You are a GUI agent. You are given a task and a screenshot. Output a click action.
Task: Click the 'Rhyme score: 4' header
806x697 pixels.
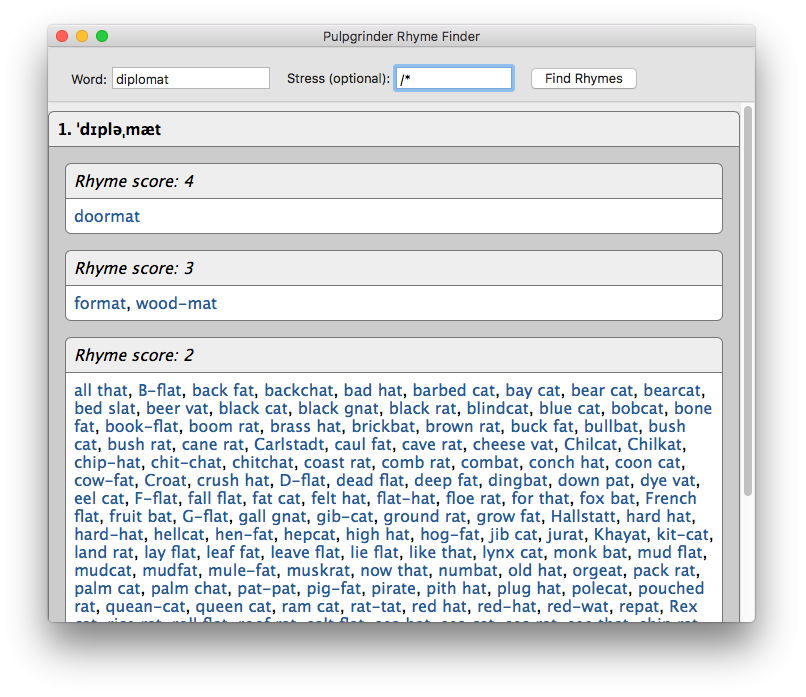point(394,181)
